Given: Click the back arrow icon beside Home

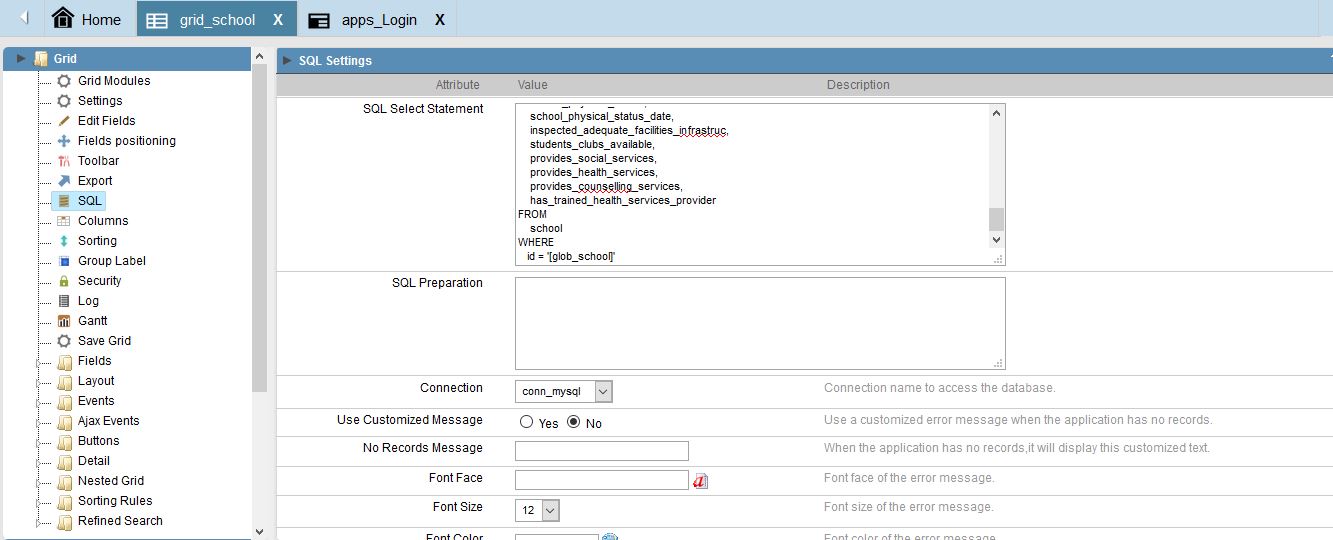Looking at the screenshot, I should 24,18.
